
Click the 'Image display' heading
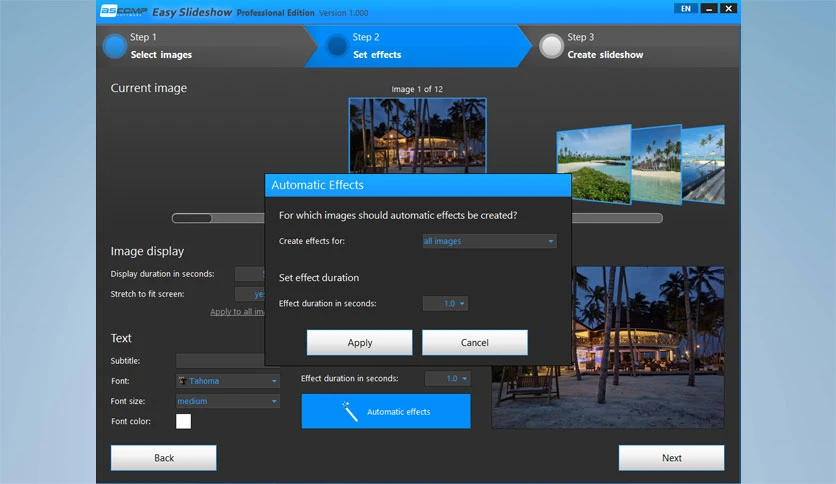[147, 251]
